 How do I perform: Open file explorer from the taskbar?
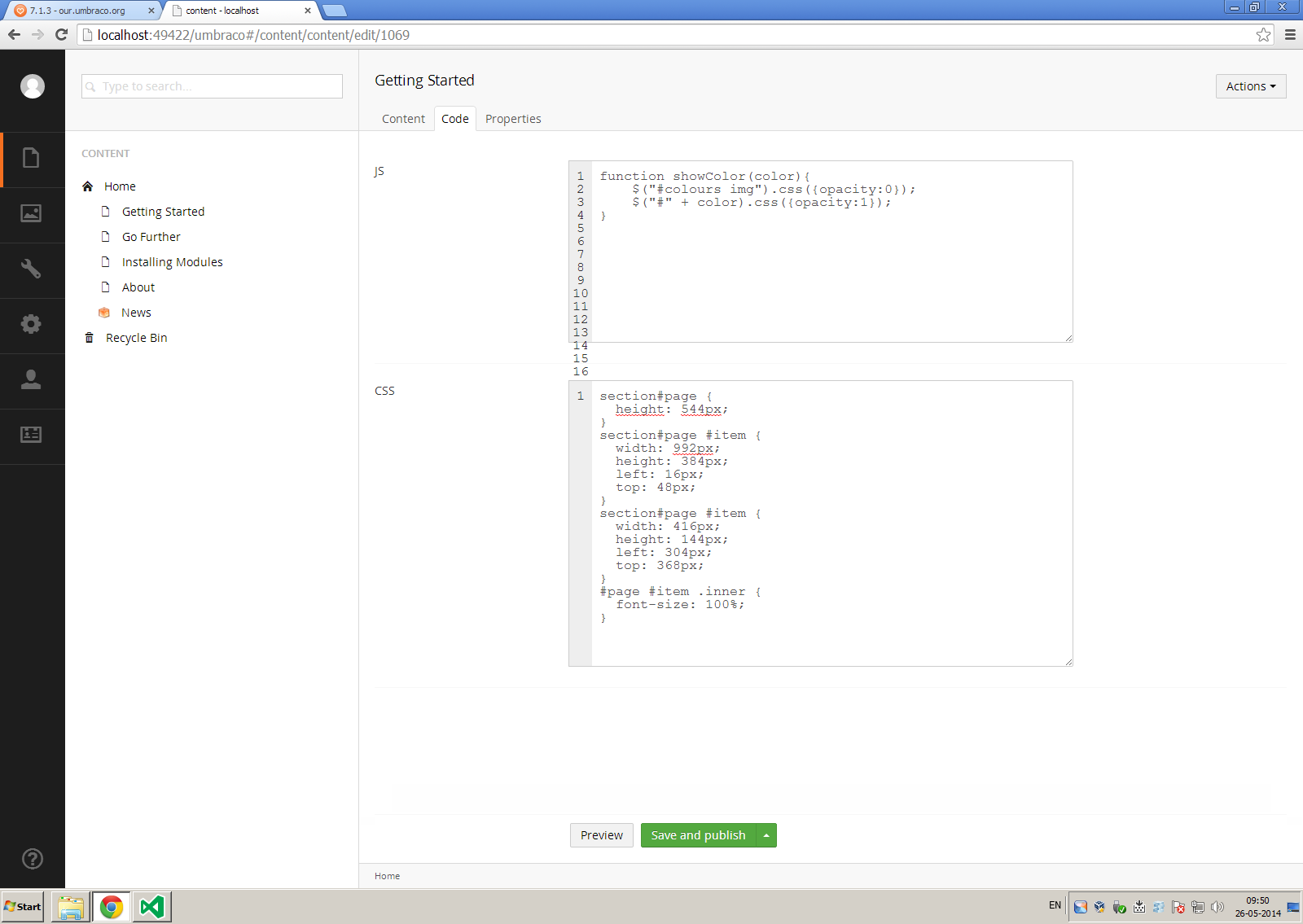(71, 907)
